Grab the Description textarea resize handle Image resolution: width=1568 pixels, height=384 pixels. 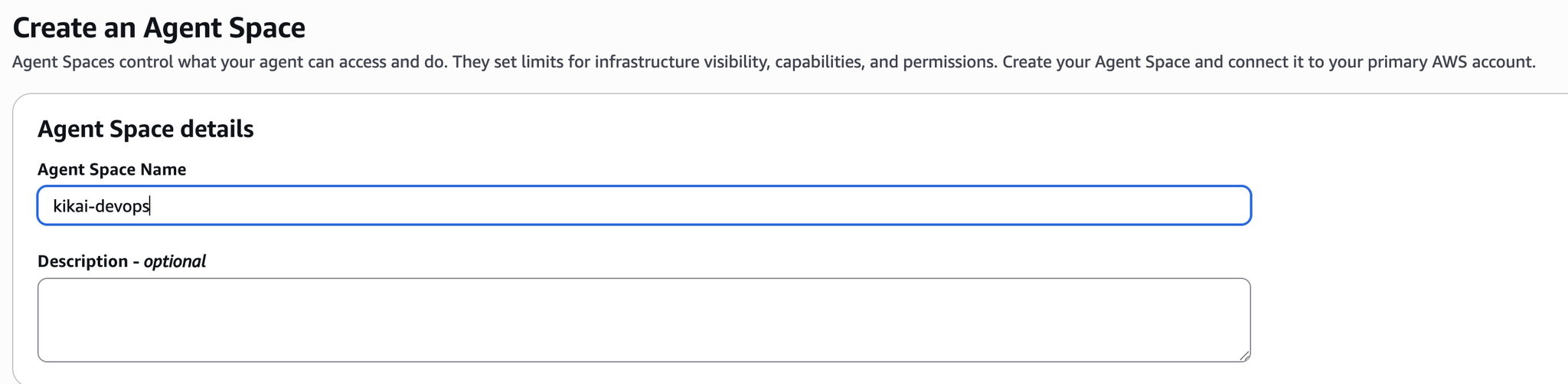tap(1244, 355)
